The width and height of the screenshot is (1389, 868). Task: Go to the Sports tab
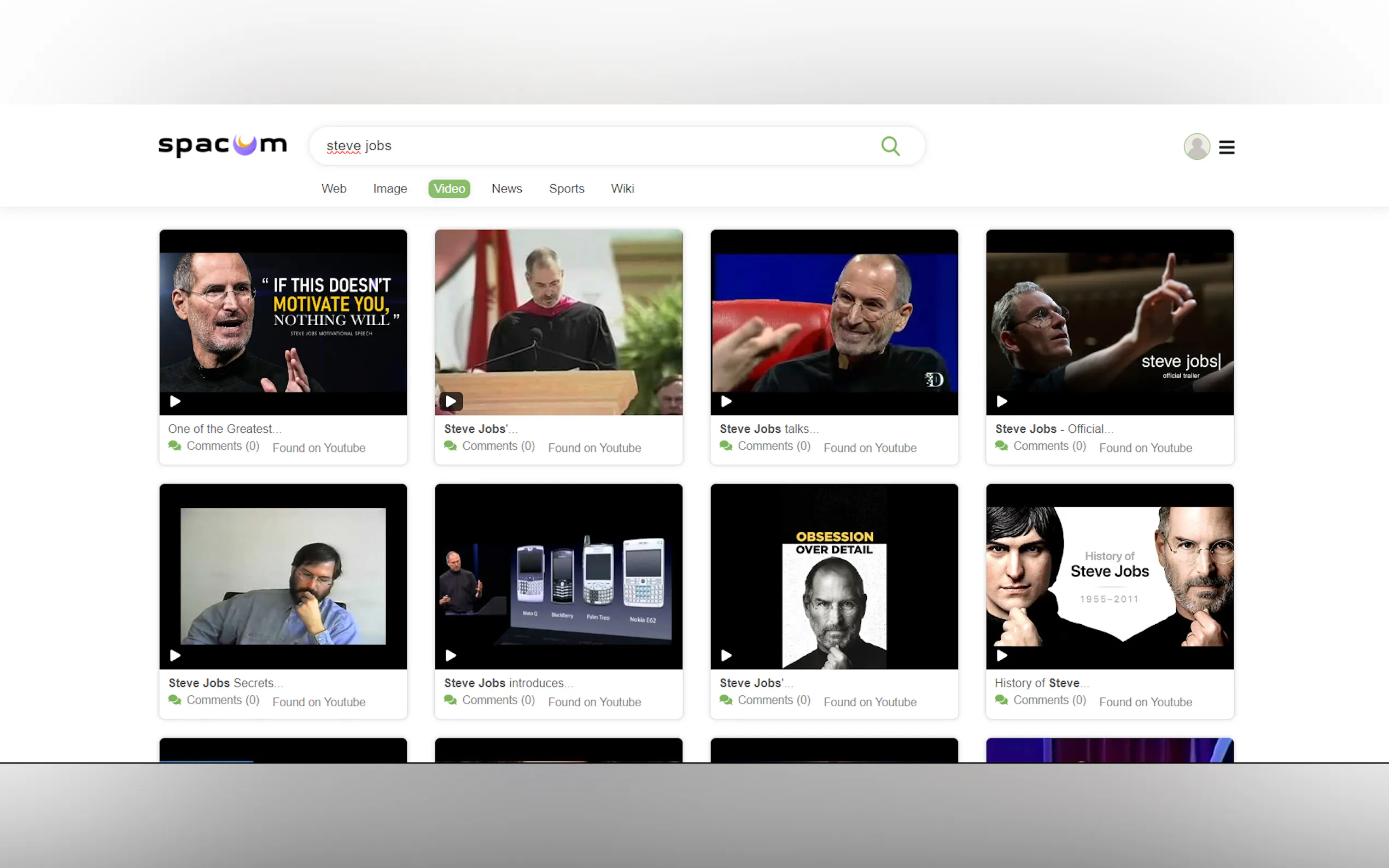[x=566, y=188]
